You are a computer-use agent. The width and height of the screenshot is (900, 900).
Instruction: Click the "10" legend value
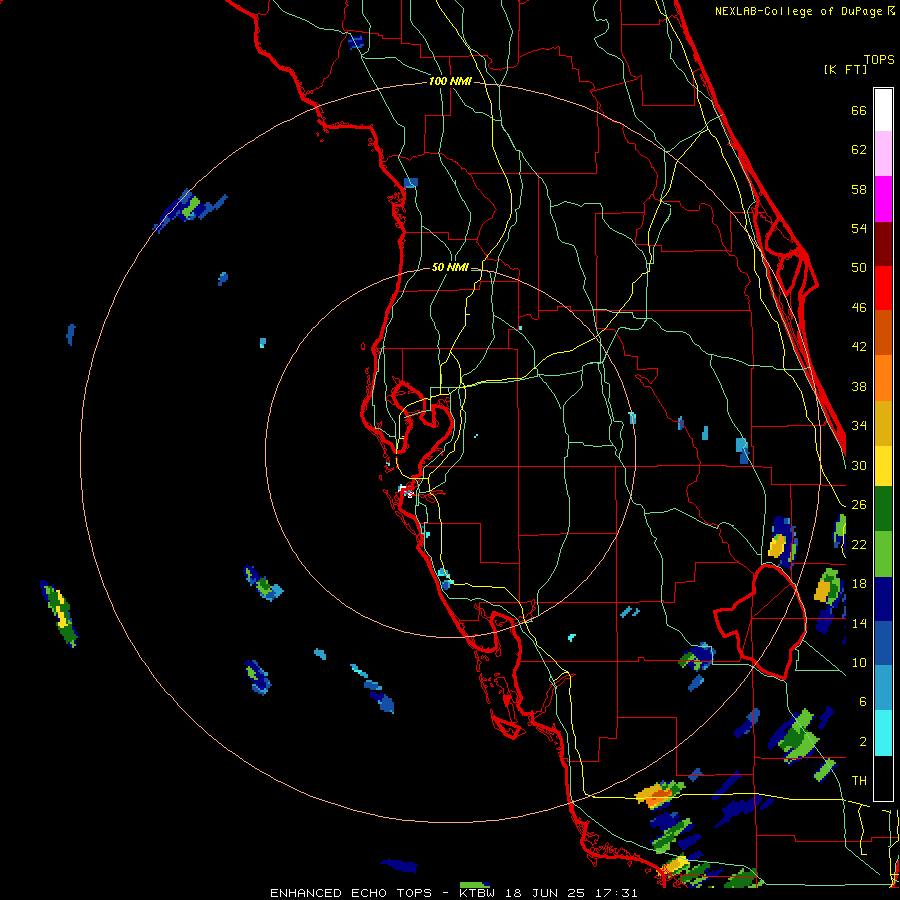click(859, 662)
